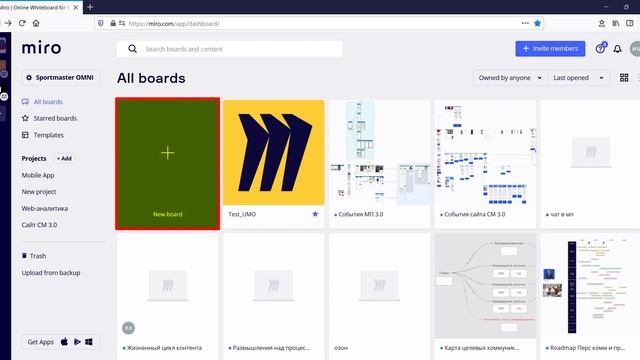Click Upload from backup
Screen dimensions: 640x360
click(x=51, y=273)
